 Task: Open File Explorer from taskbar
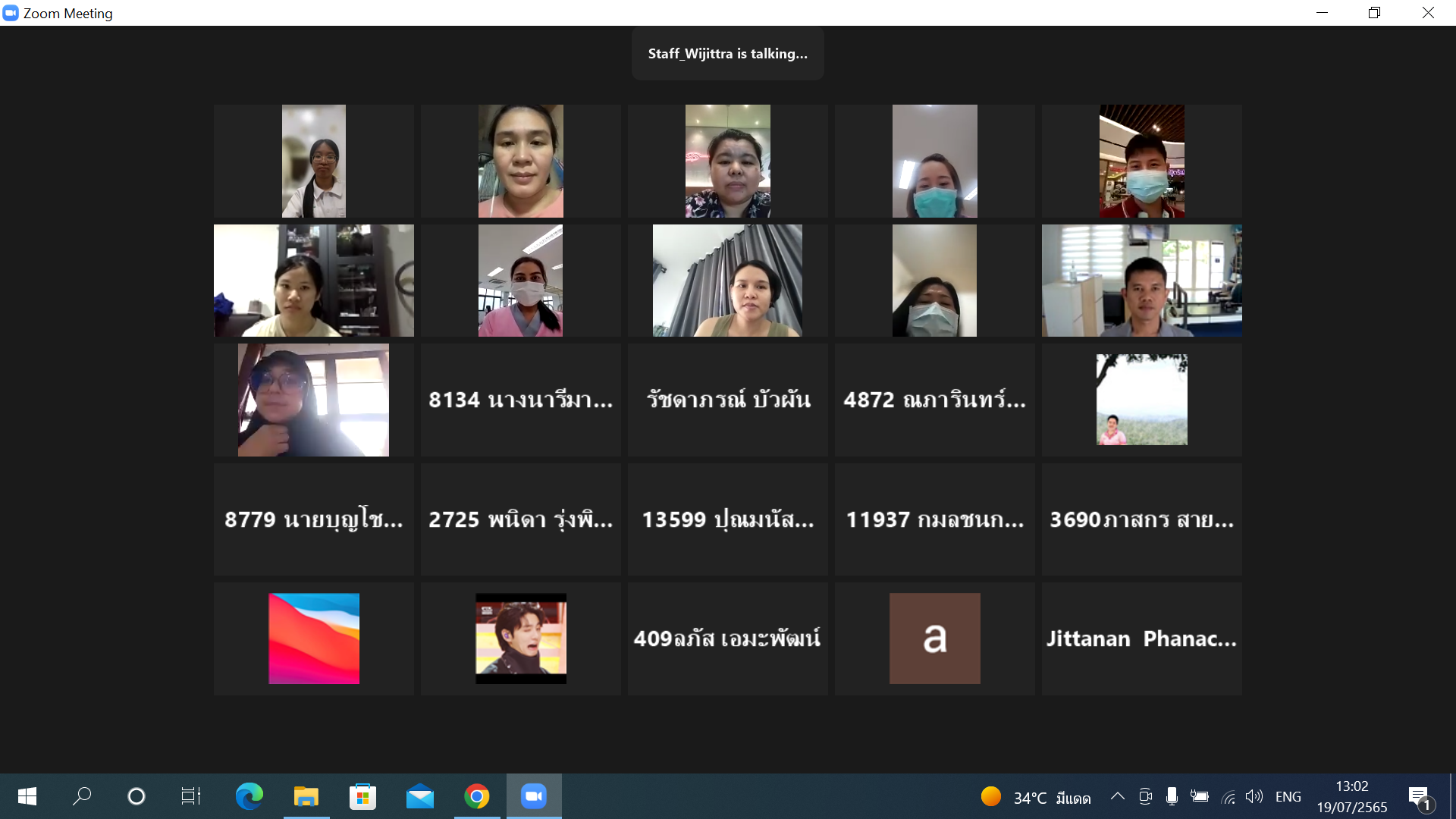[x=306, y=796]
